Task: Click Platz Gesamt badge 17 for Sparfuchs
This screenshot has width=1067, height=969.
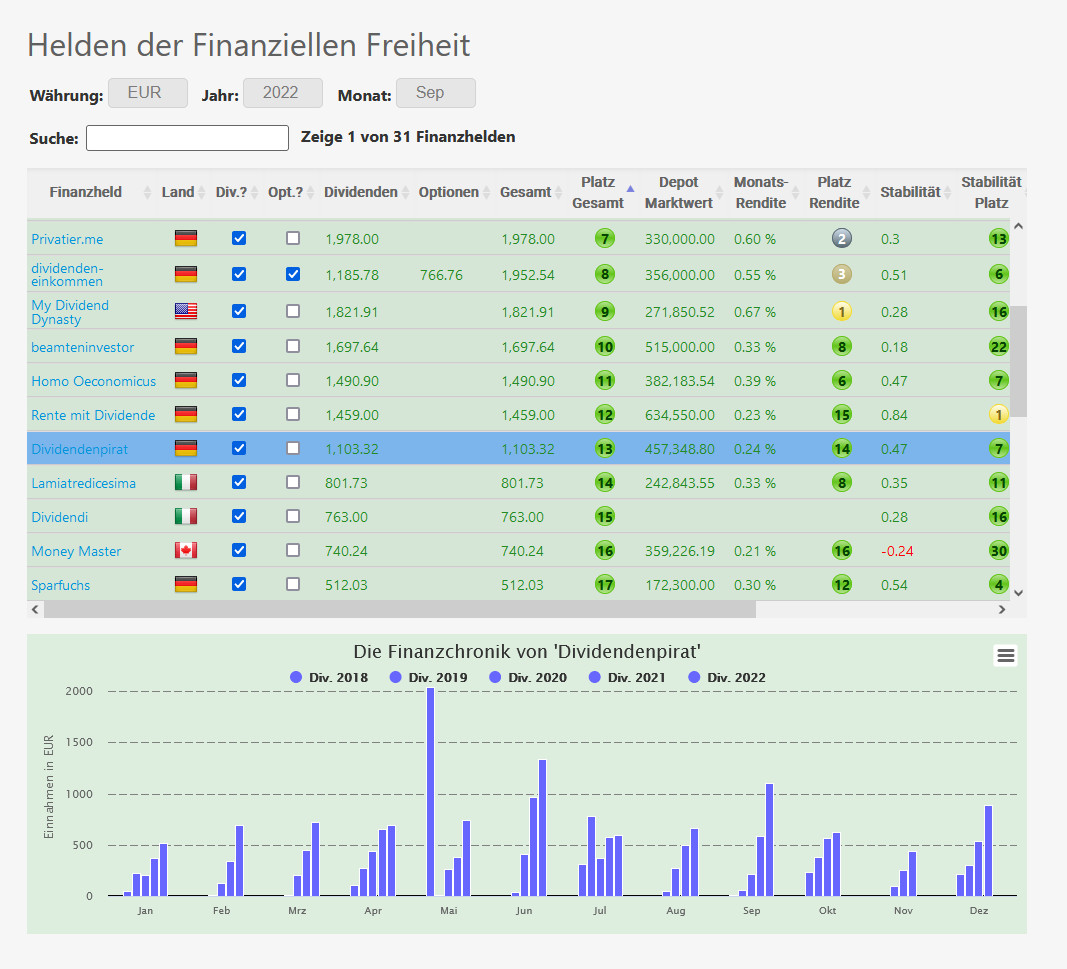Action: pyautogui.click(x=604, y=585)
